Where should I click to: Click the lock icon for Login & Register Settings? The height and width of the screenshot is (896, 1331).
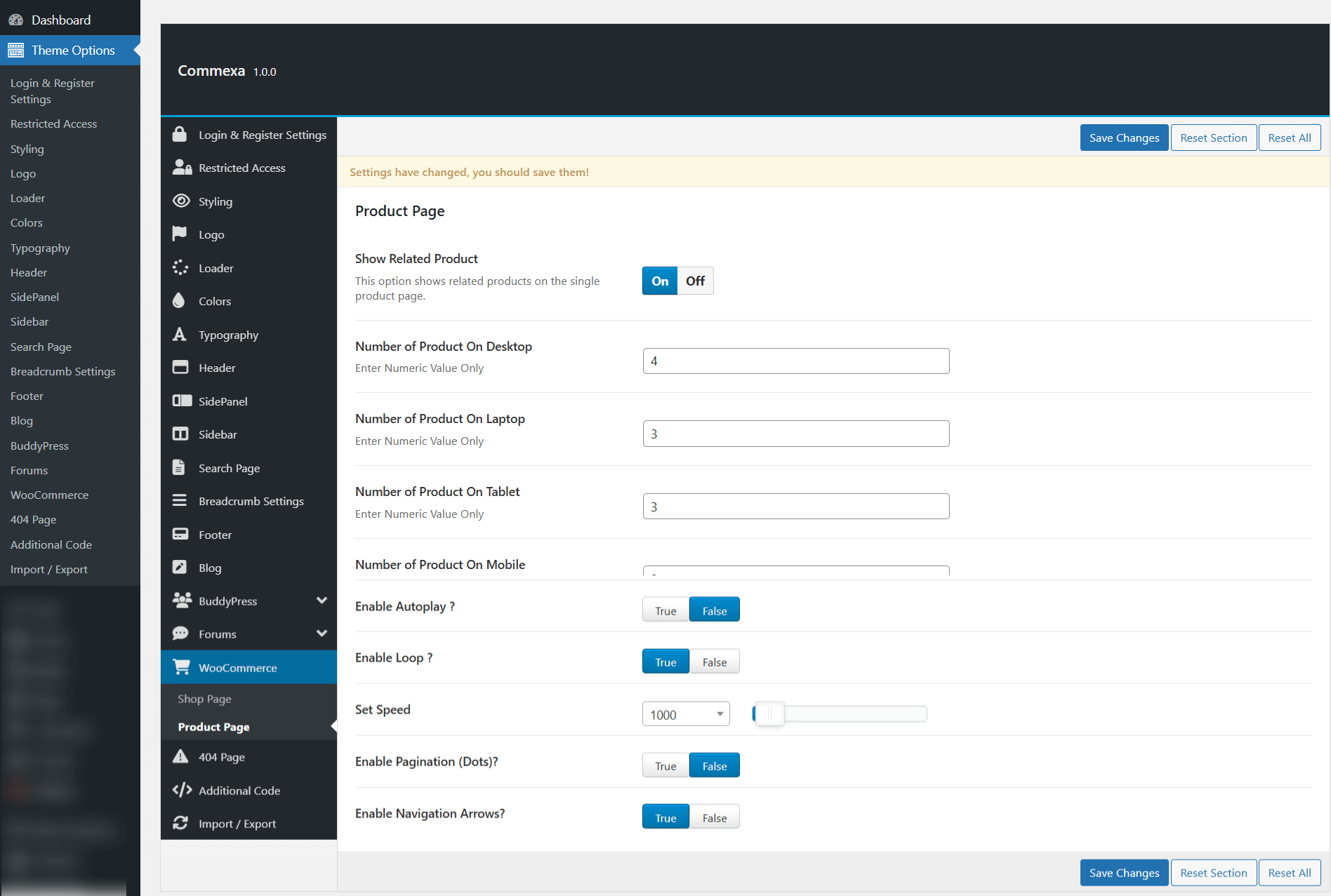point(180,134)
